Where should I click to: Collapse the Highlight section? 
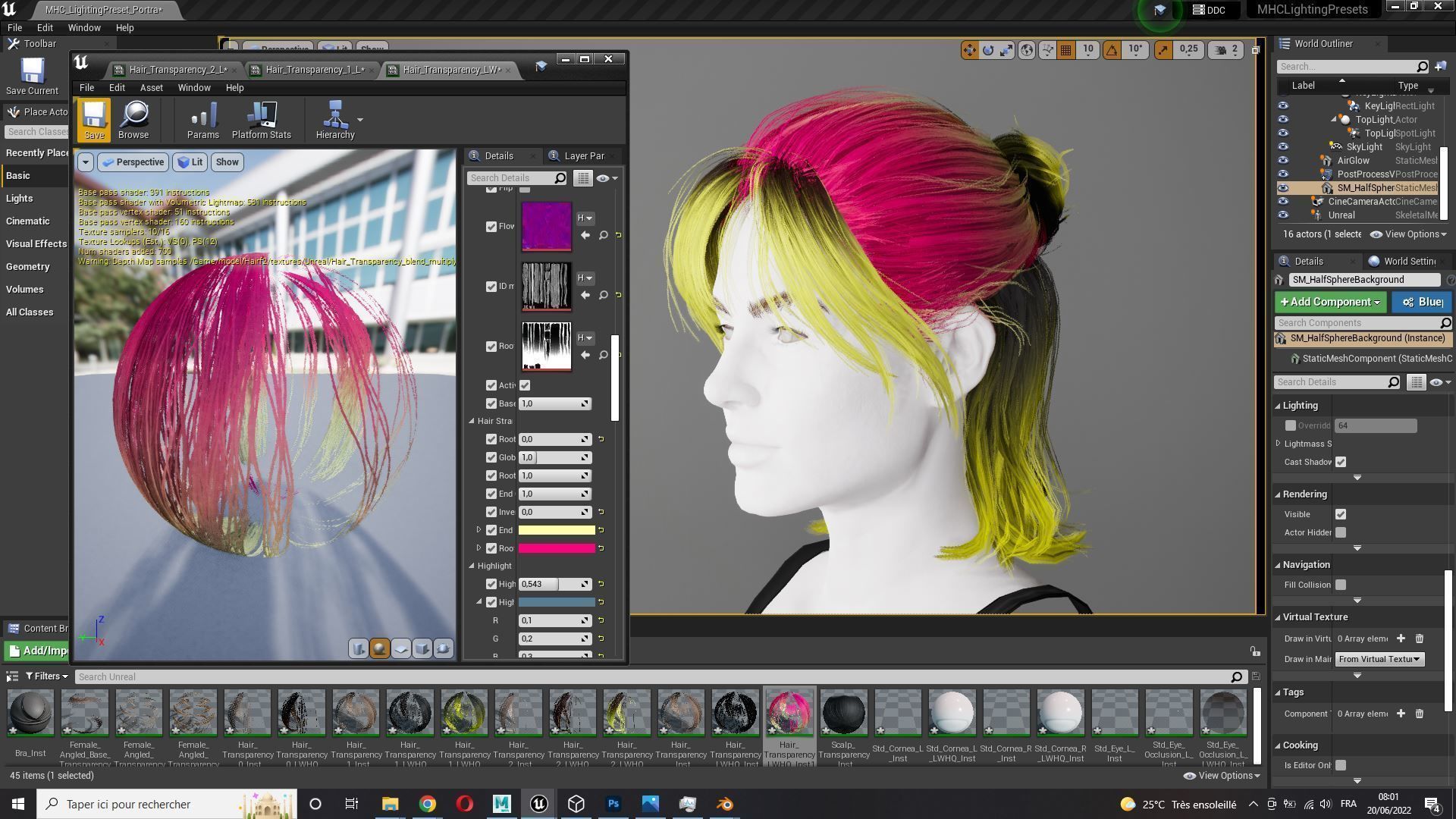tap(472, 566)
